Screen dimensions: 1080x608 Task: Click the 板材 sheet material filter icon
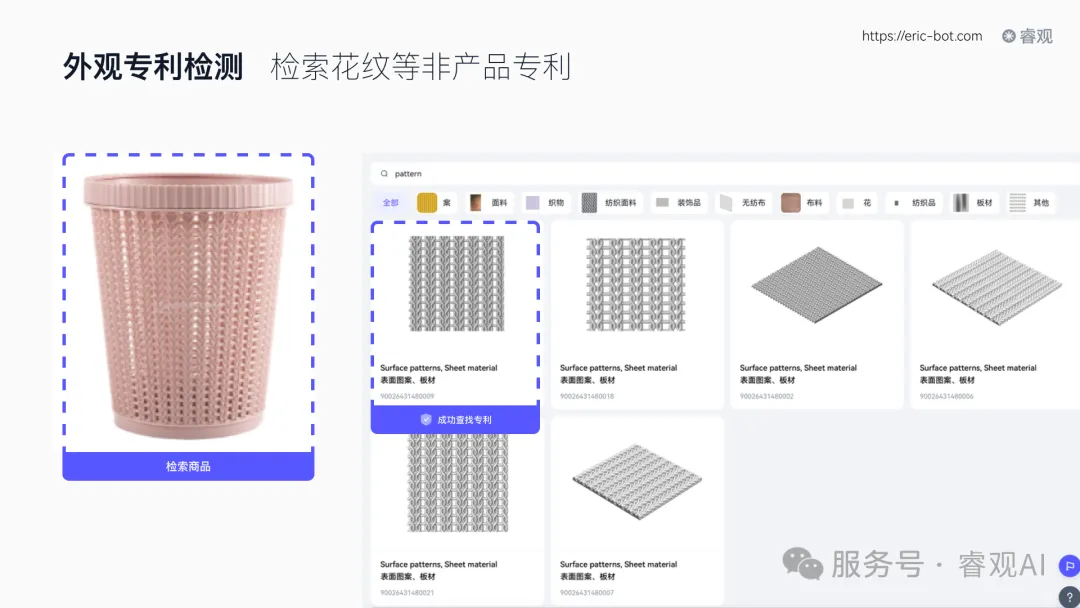[961, 202]
